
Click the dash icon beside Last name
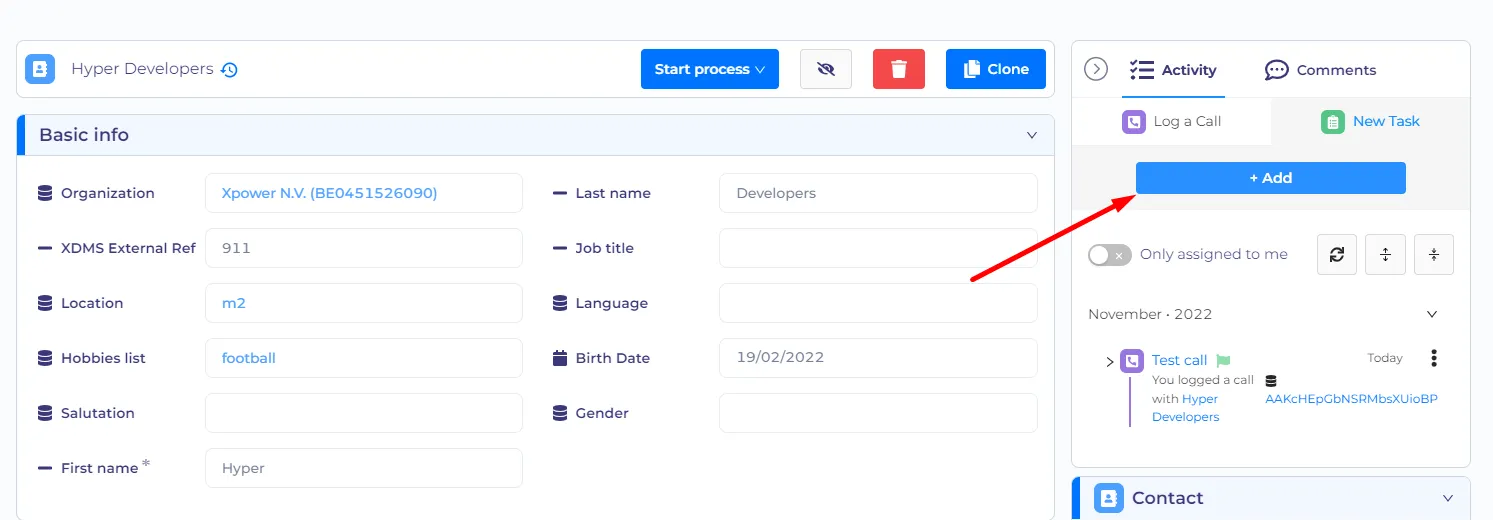click(560, 193)
